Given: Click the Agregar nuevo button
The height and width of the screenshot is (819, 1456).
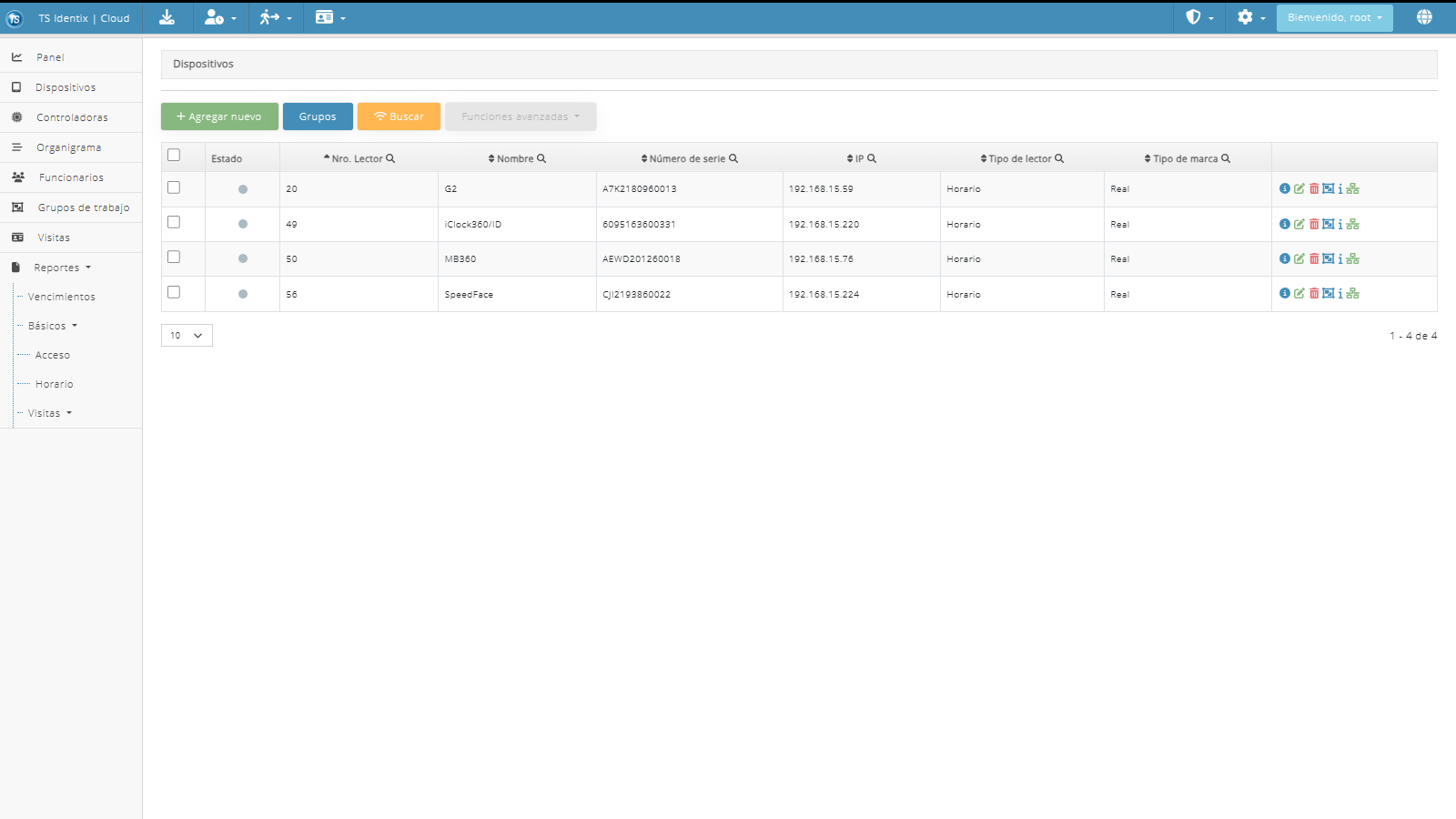Looking at the screenshot, I should pos(219,116).
